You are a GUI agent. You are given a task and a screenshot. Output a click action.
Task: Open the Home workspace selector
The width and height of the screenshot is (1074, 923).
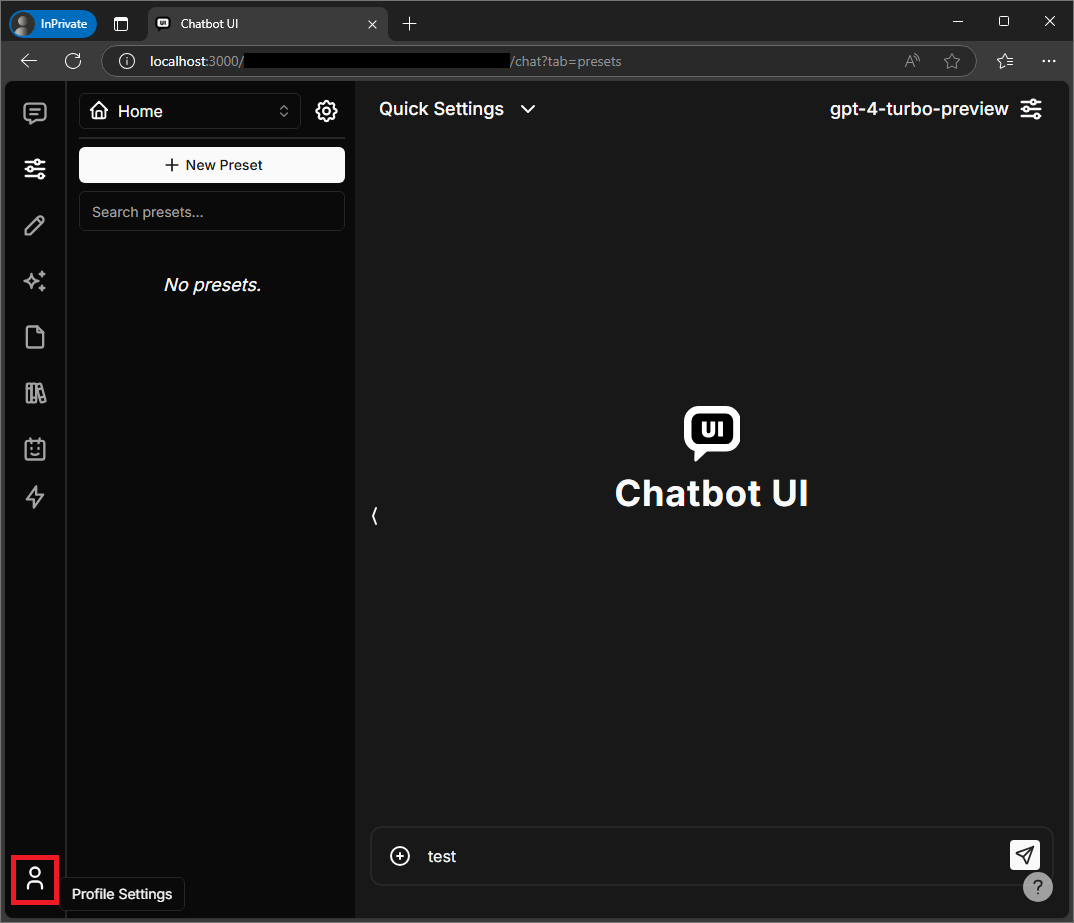point(190,111)
